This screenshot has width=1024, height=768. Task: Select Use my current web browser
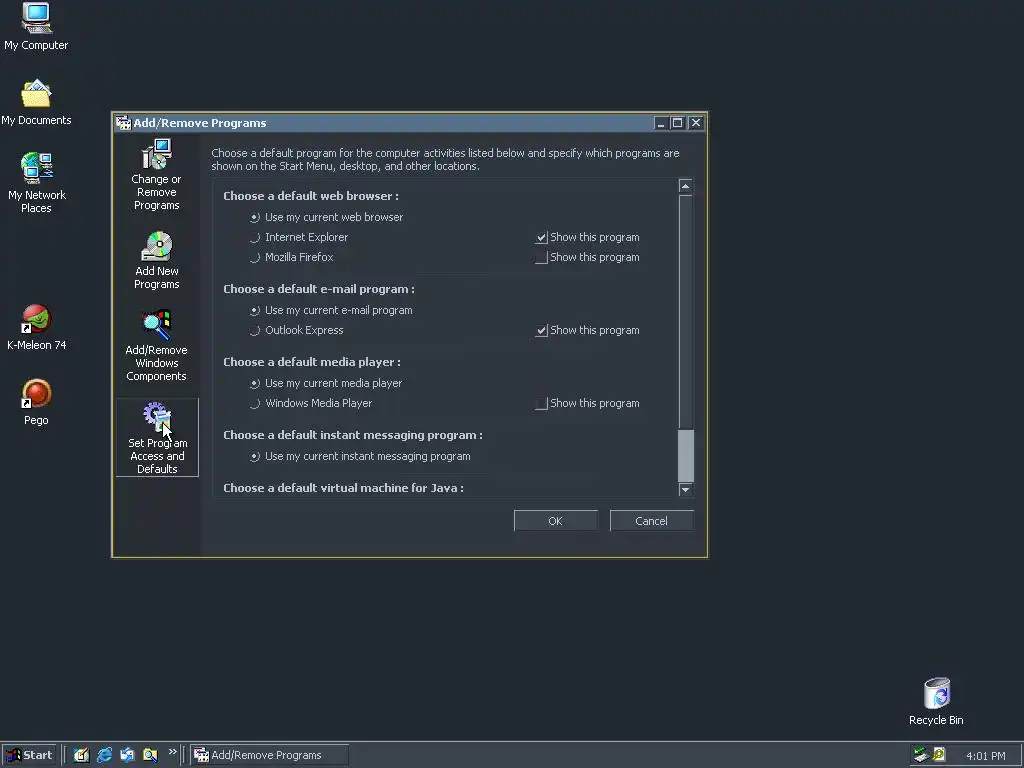(327, 217)
